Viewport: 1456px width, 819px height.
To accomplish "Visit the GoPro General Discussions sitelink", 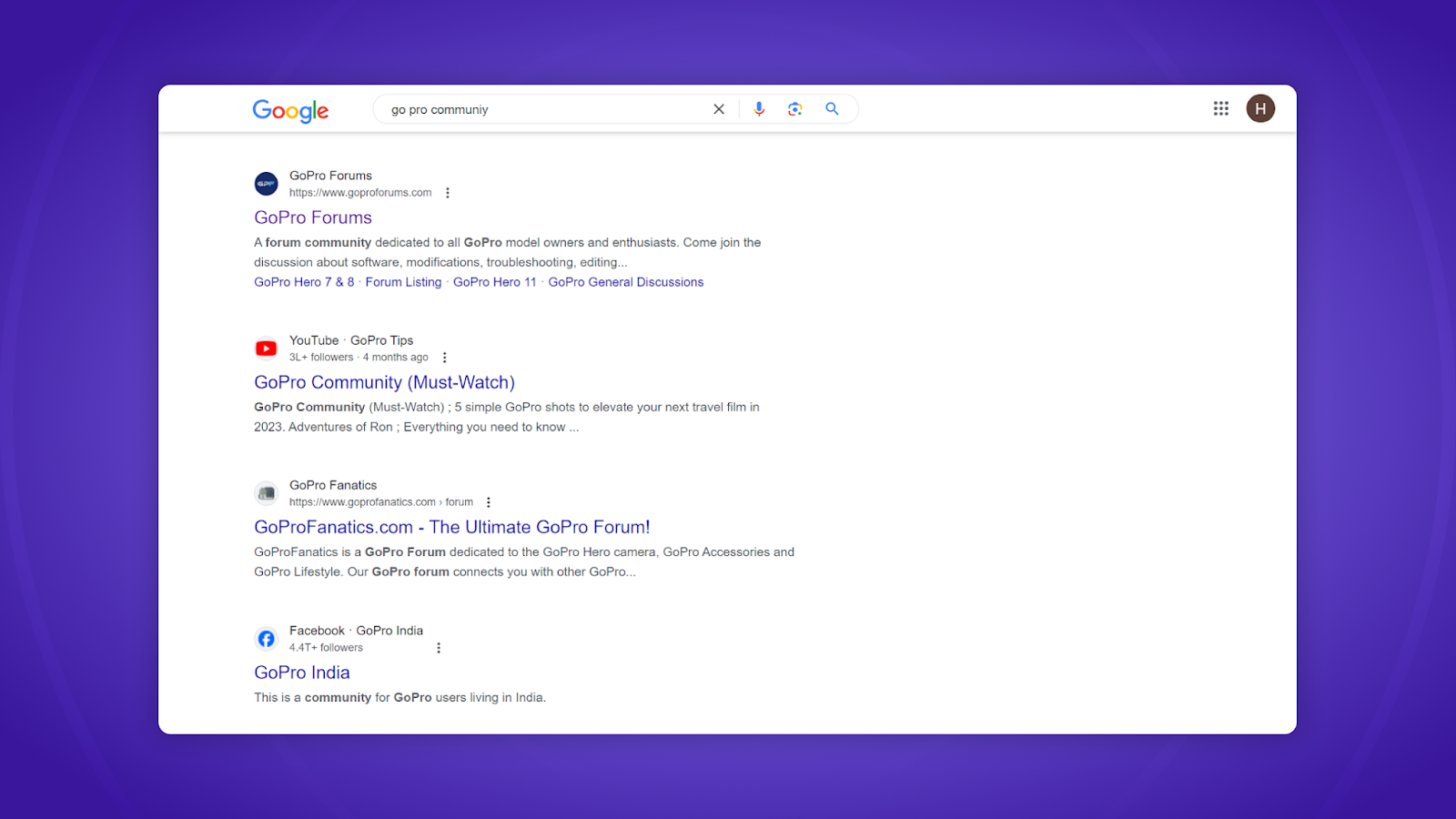I will click(626, 282).
